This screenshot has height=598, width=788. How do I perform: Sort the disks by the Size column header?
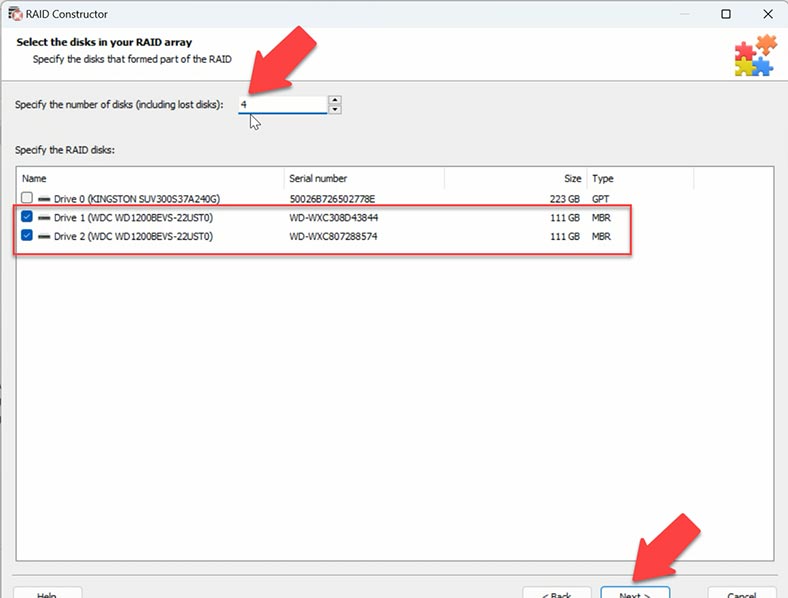[516, 178]
